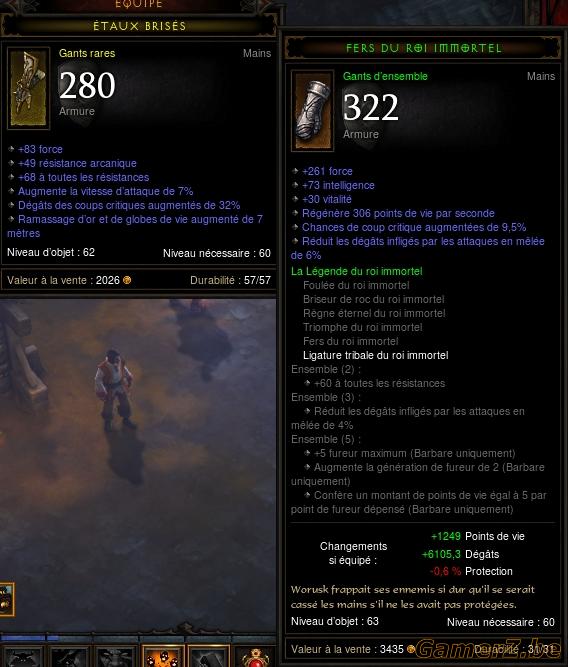568x667 pixels.
Task: Use the red health potion icon
Action: (255, 657)
